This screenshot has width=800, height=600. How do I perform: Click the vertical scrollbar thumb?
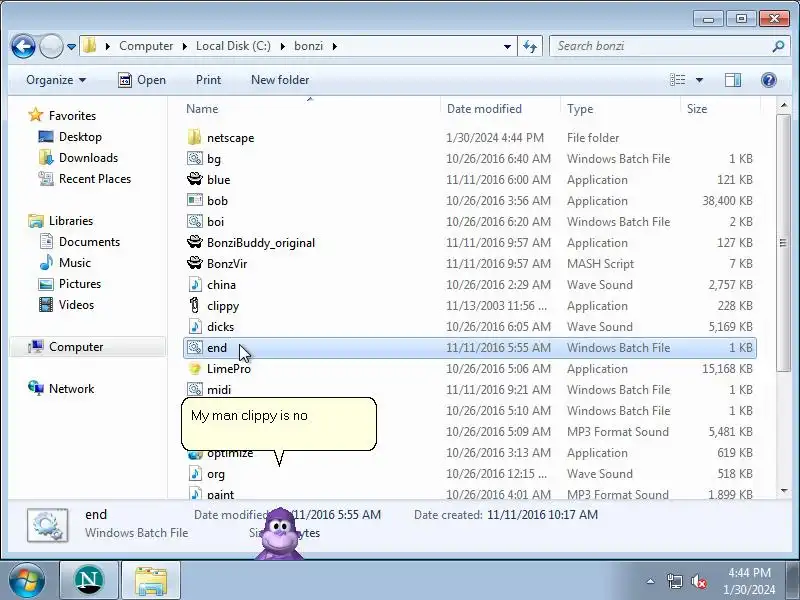click(x=783, y=243)
